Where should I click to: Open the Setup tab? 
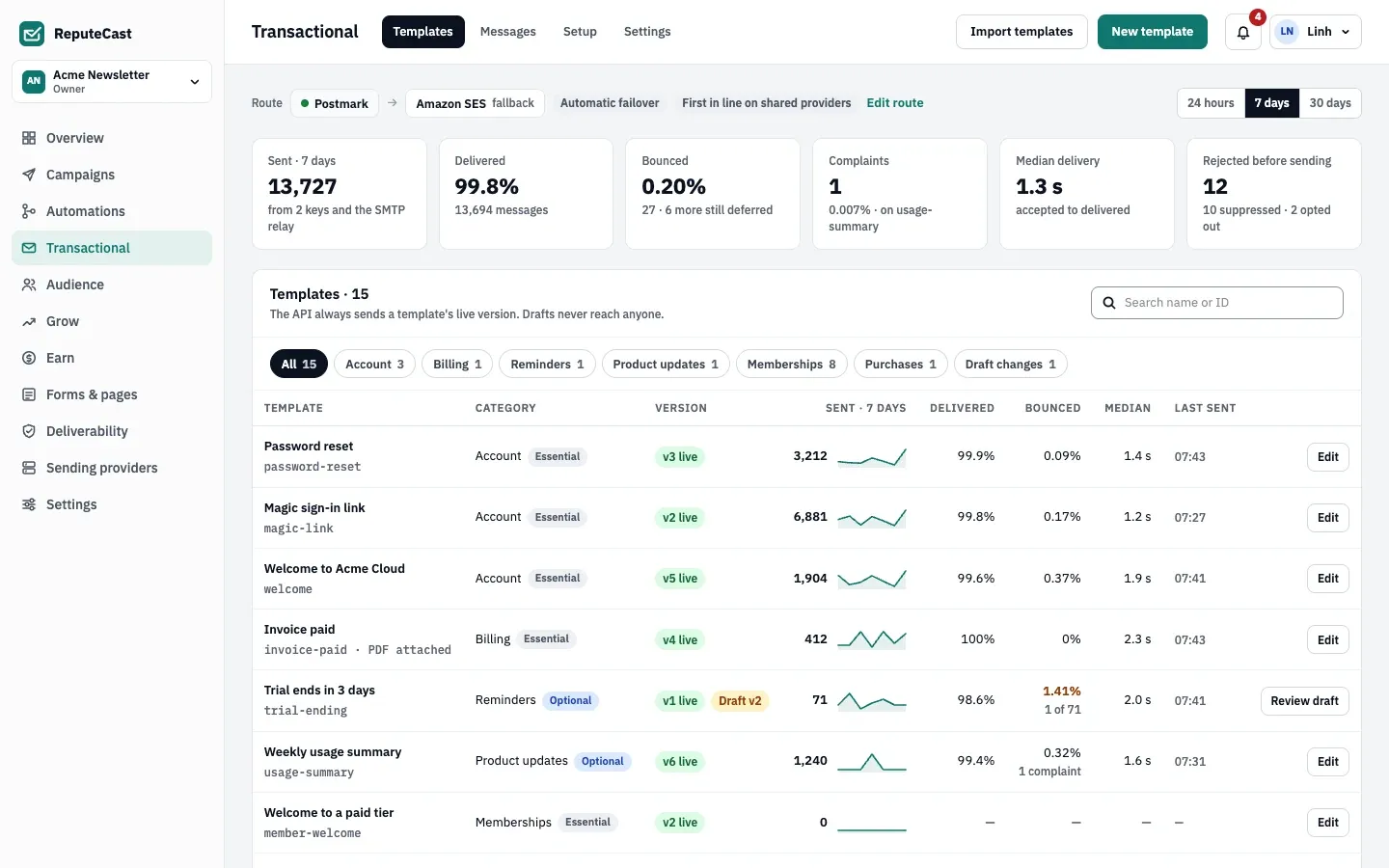580,32
